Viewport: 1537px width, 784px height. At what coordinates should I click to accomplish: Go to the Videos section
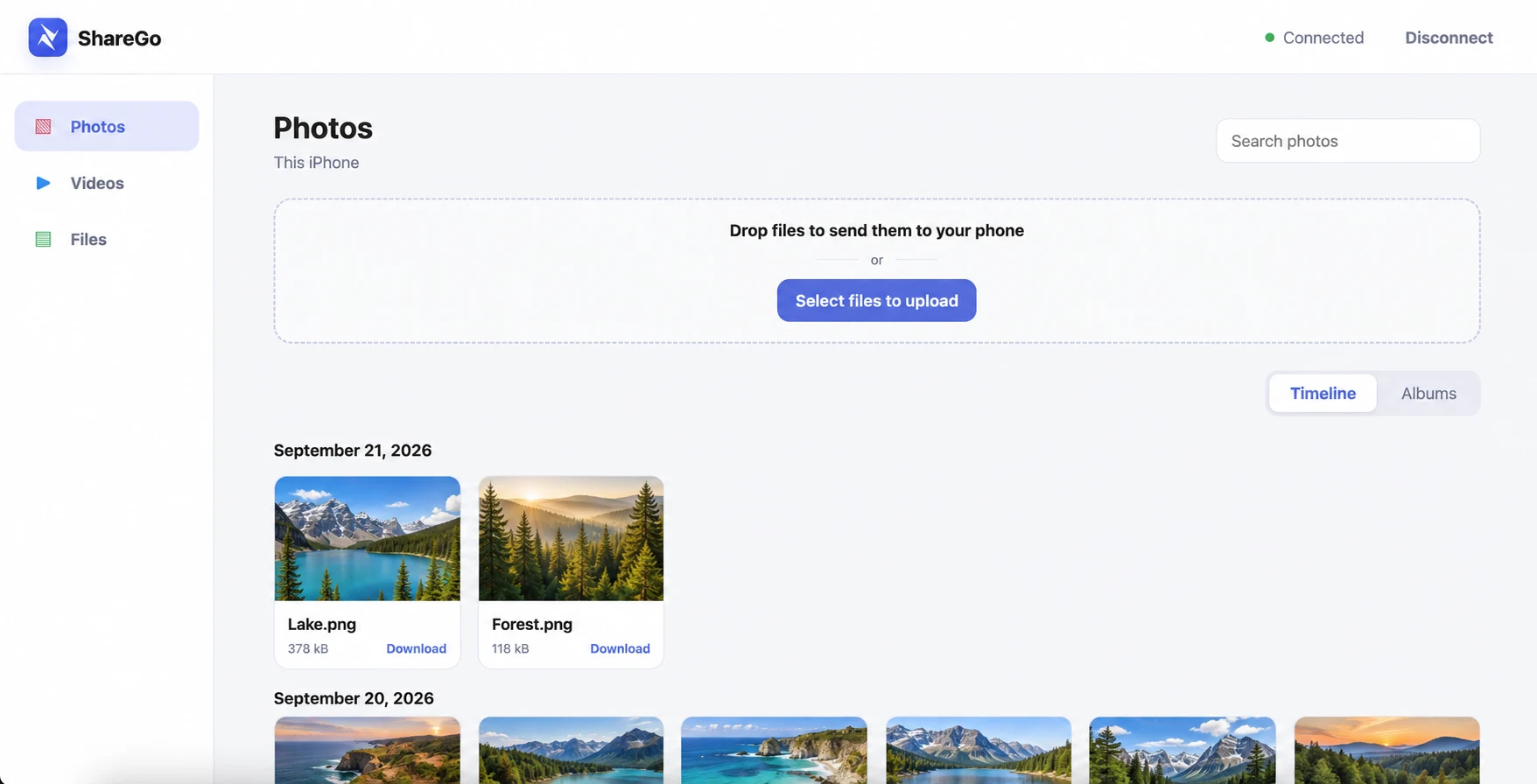click(x=107, y=183)
